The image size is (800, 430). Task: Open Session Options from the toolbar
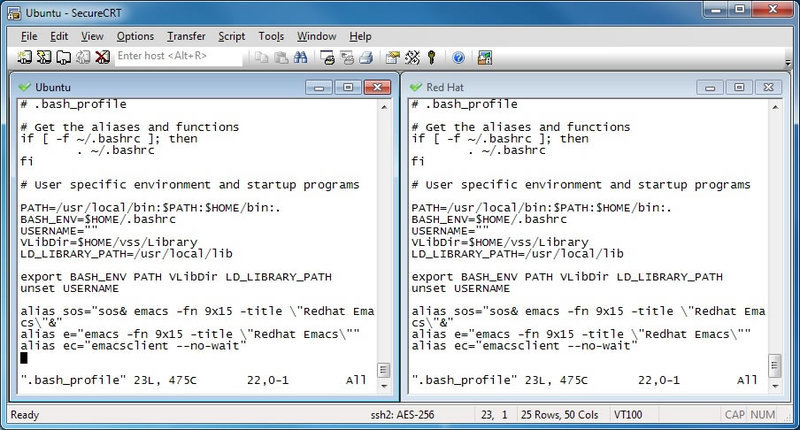[392, 58]
